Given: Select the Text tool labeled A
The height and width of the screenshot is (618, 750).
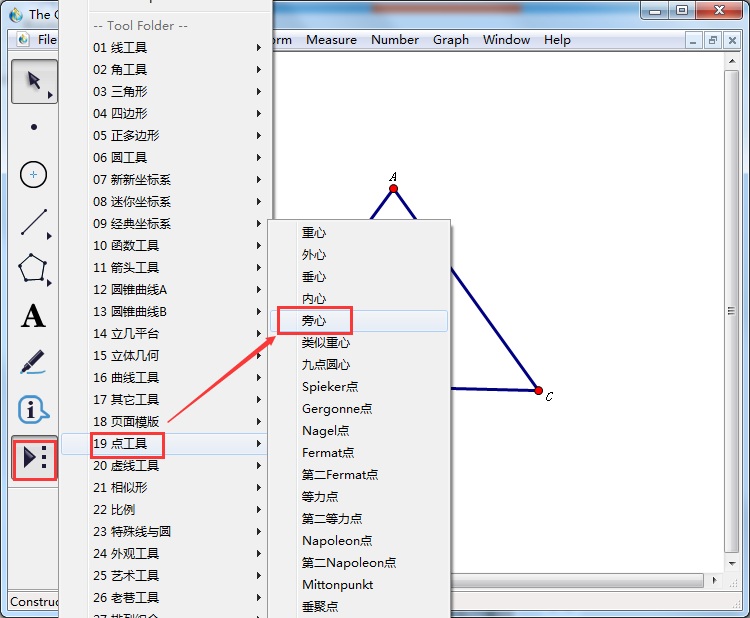Looking at the screenshot, I should point(33,316).
